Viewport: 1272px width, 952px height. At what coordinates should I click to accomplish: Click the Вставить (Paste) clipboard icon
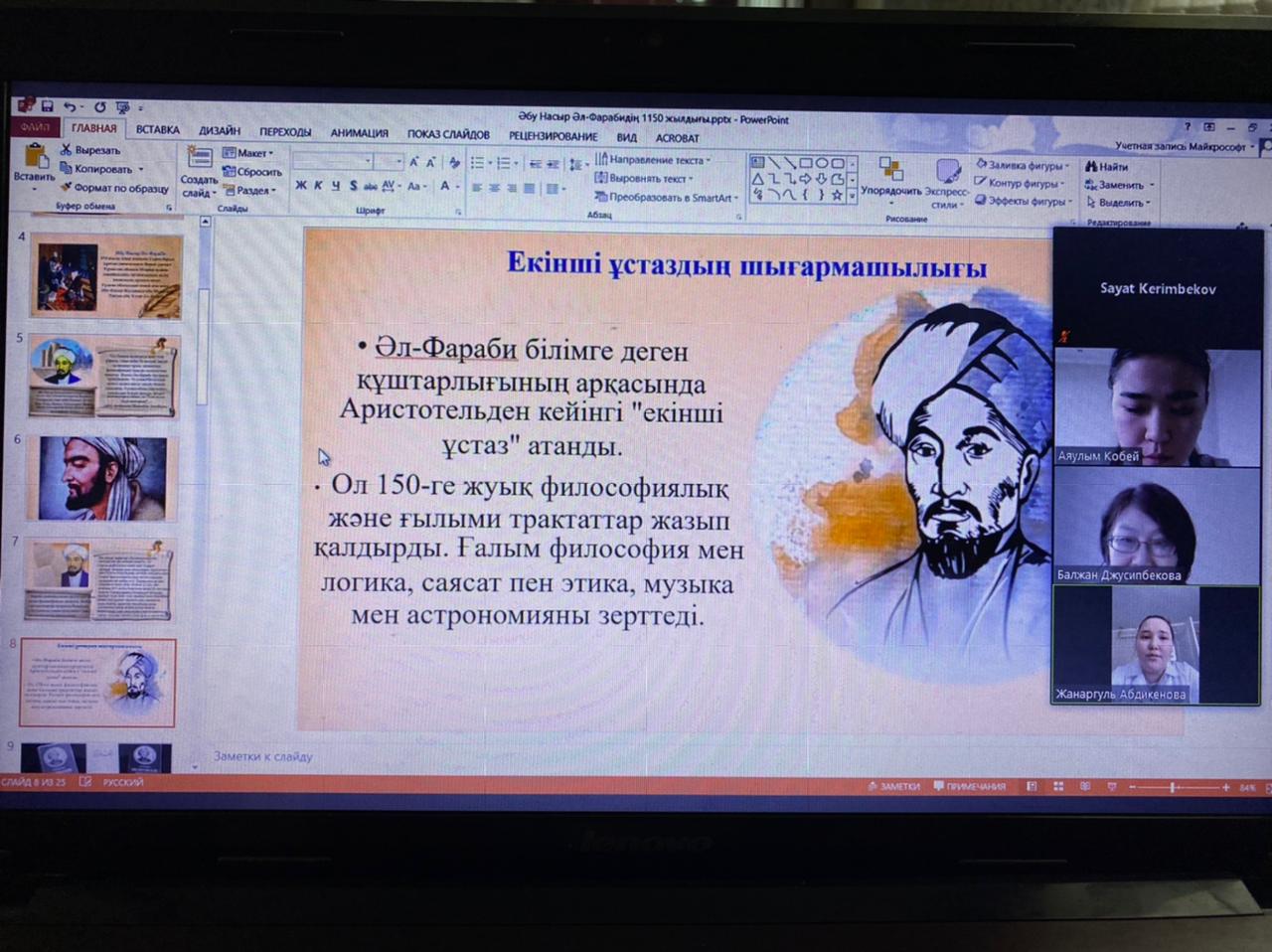(x=34, y=157)
